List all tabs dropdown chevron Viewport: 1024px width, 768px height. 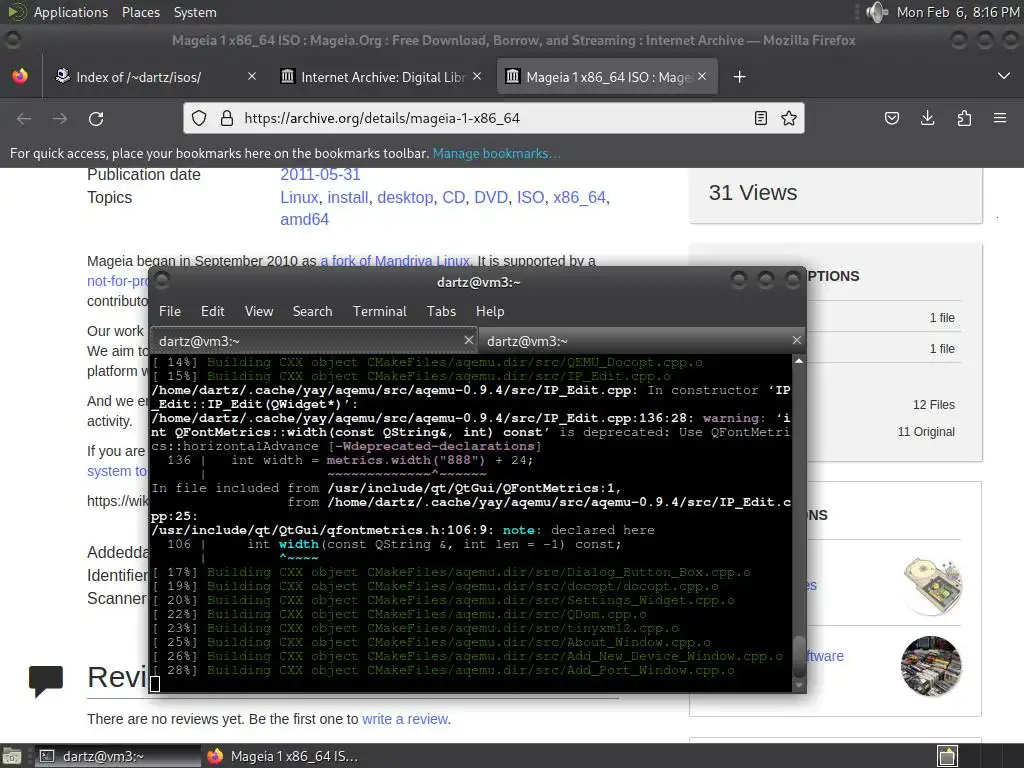pos(1004,76)
